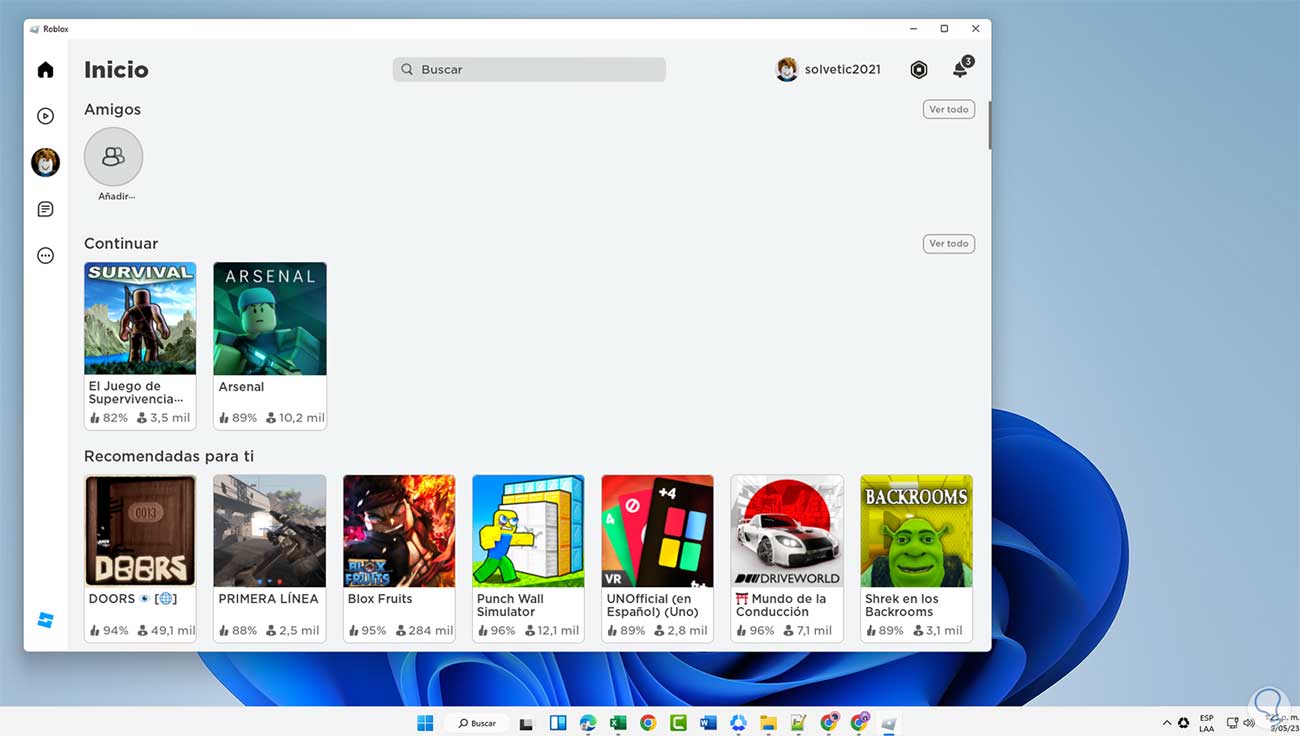Open the Robux hexagon icon
Screen dimensions: 1300x736
click(x=918, y=70)
